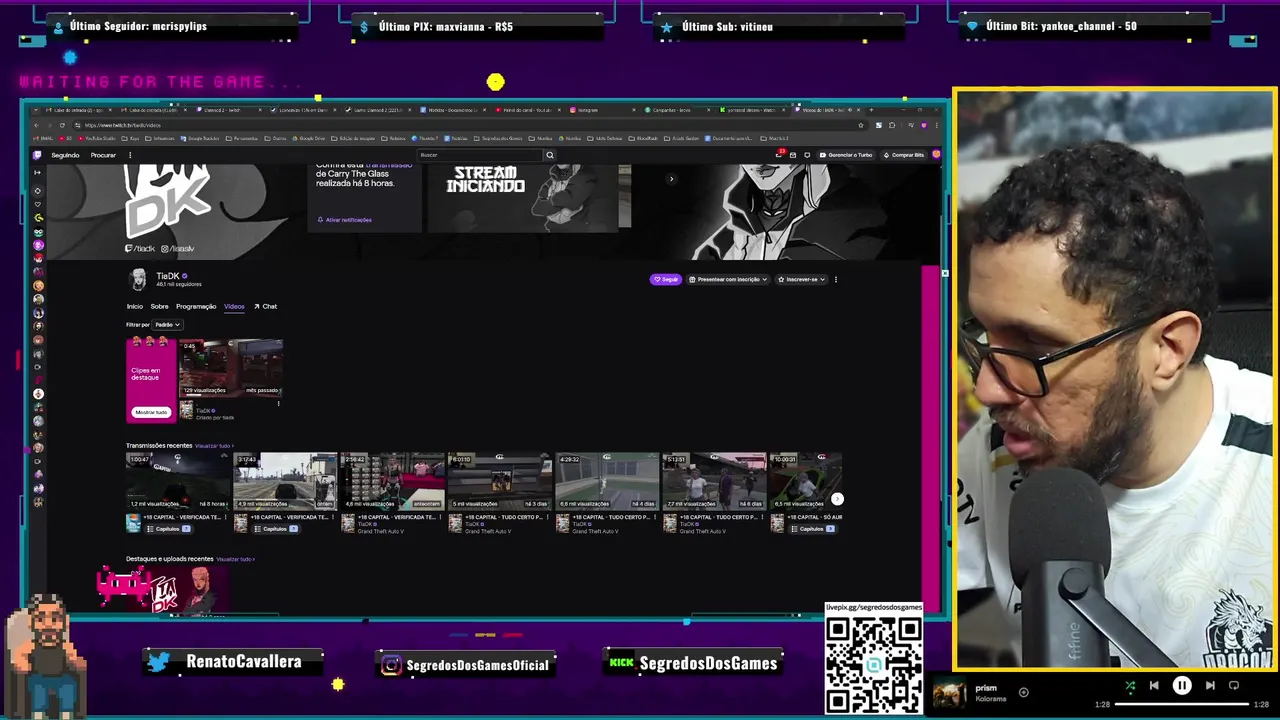Expand Presentear com inscrição dropdown
Screen dimensions: 1280x720
point(728,280)
